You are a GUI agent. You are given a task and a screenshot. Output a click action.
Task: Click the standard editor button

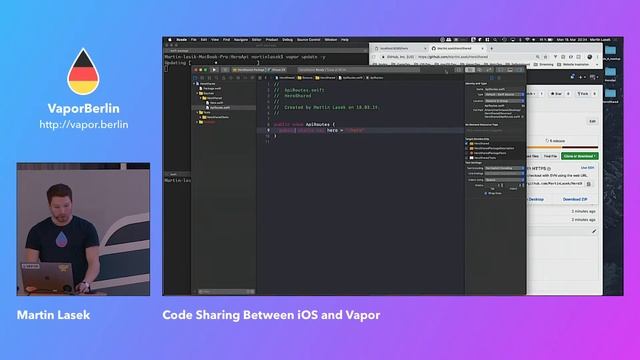[x=470, y=70]
